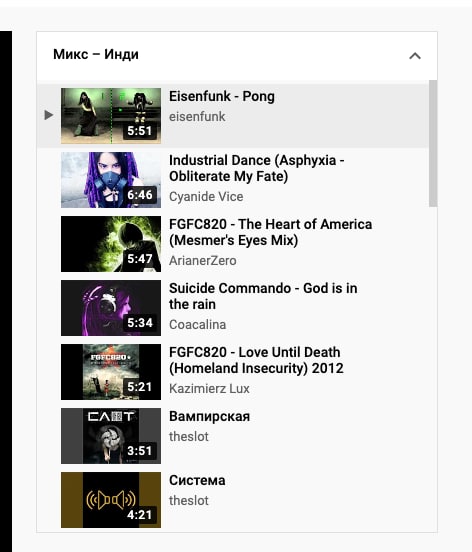Open the Eisenfunk - Pong thumbnail
472x552 pixels.
[111, 116]
